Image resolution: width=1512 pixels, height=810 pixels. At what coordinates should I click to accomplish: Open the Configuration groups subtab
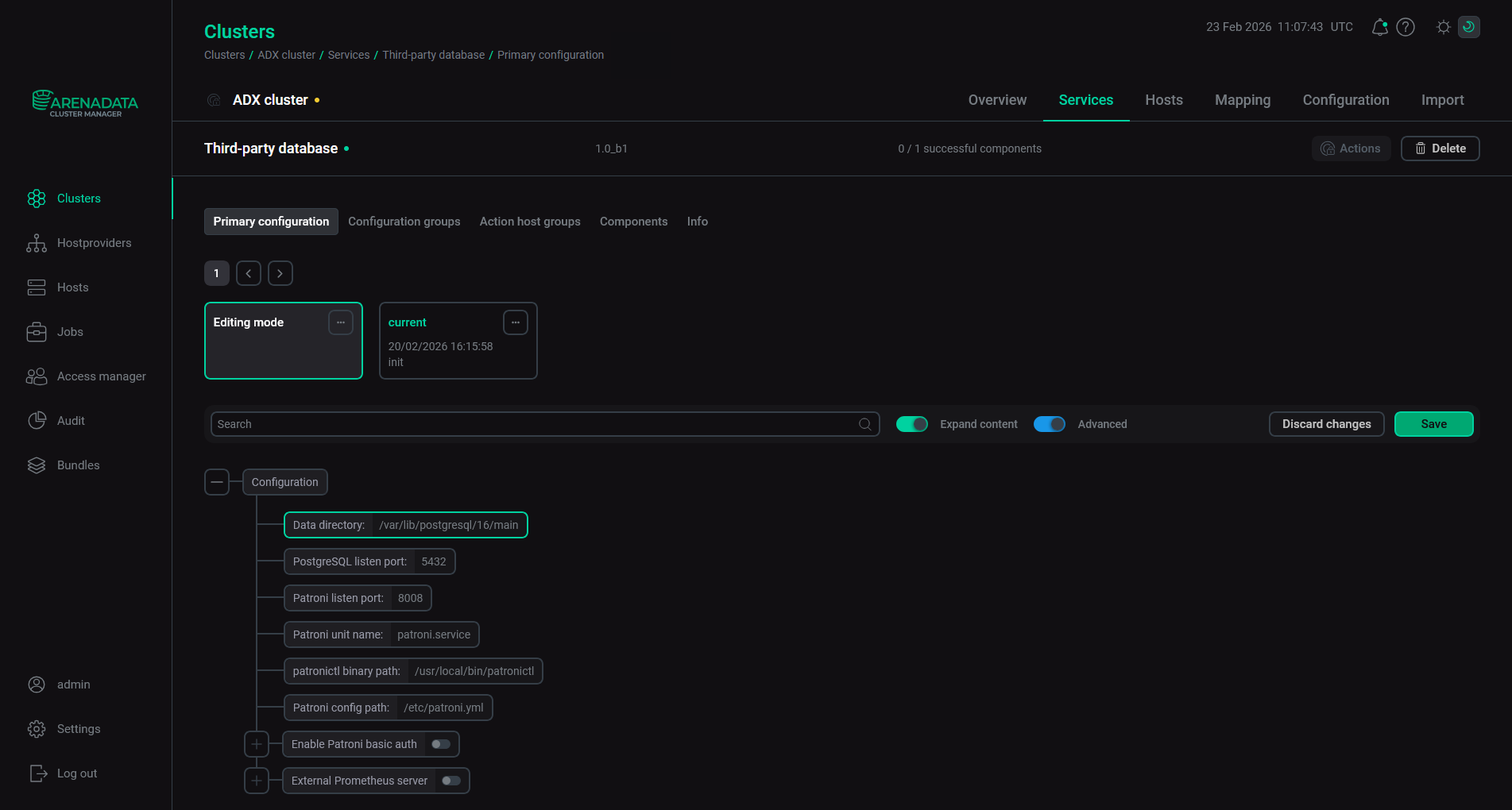[404, 222]
